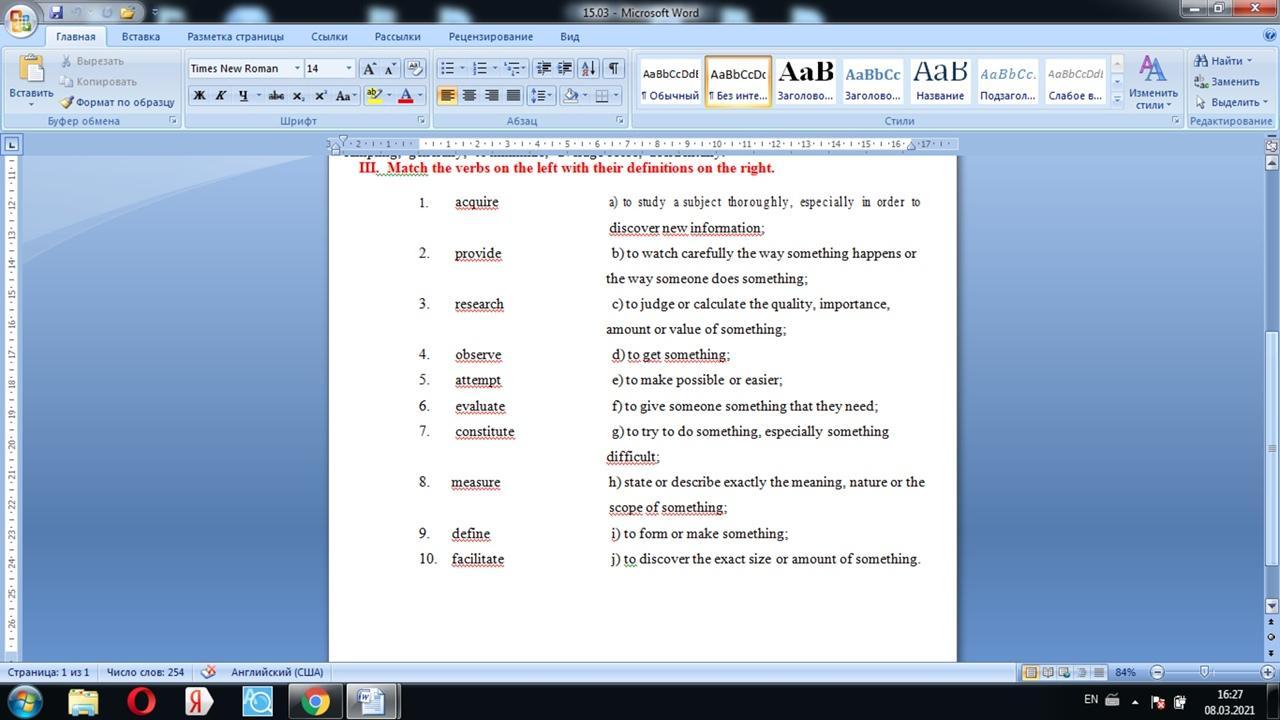Increase font size with the large A button
Image resolution: width=1280 pixels, height=720 pixels.
(369, 68)
